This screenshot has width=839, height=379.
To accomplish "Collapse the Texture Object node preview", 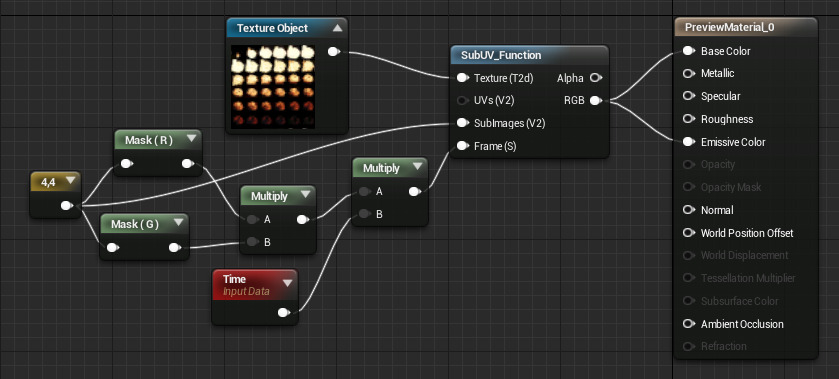I will coord(337,28).
